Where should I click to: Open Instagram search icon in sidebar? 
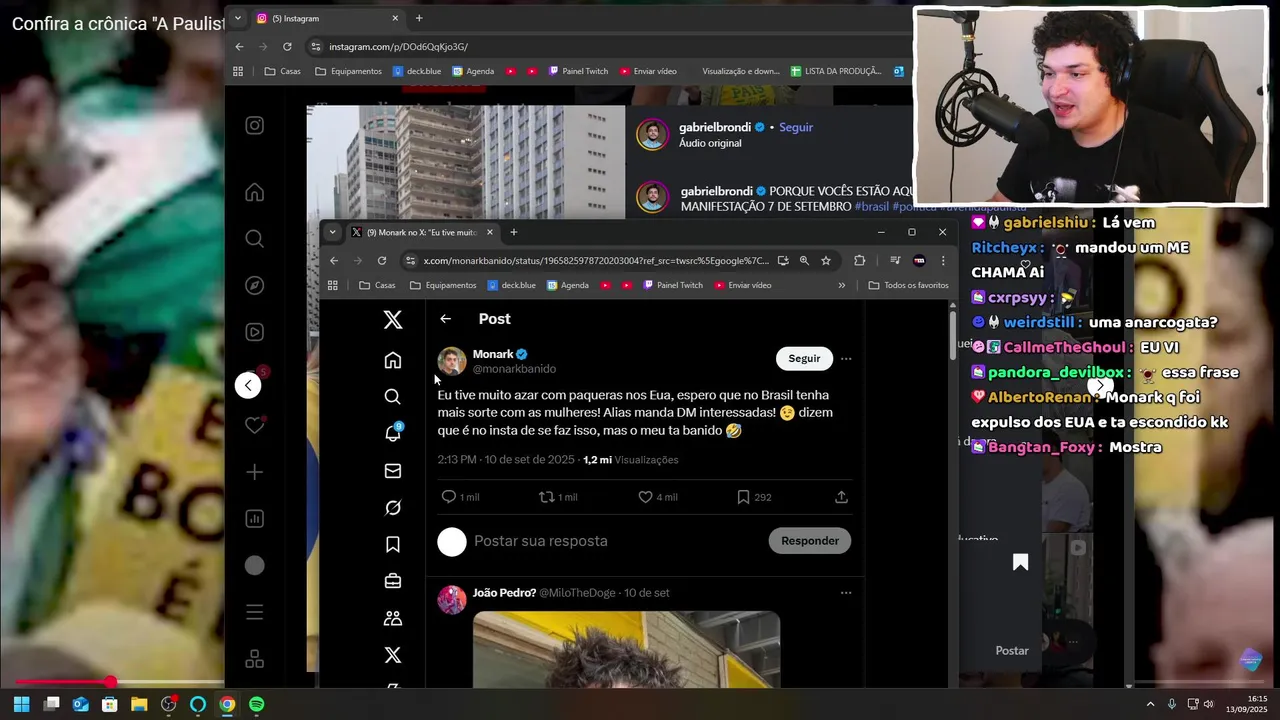click(x=255, y=238)
